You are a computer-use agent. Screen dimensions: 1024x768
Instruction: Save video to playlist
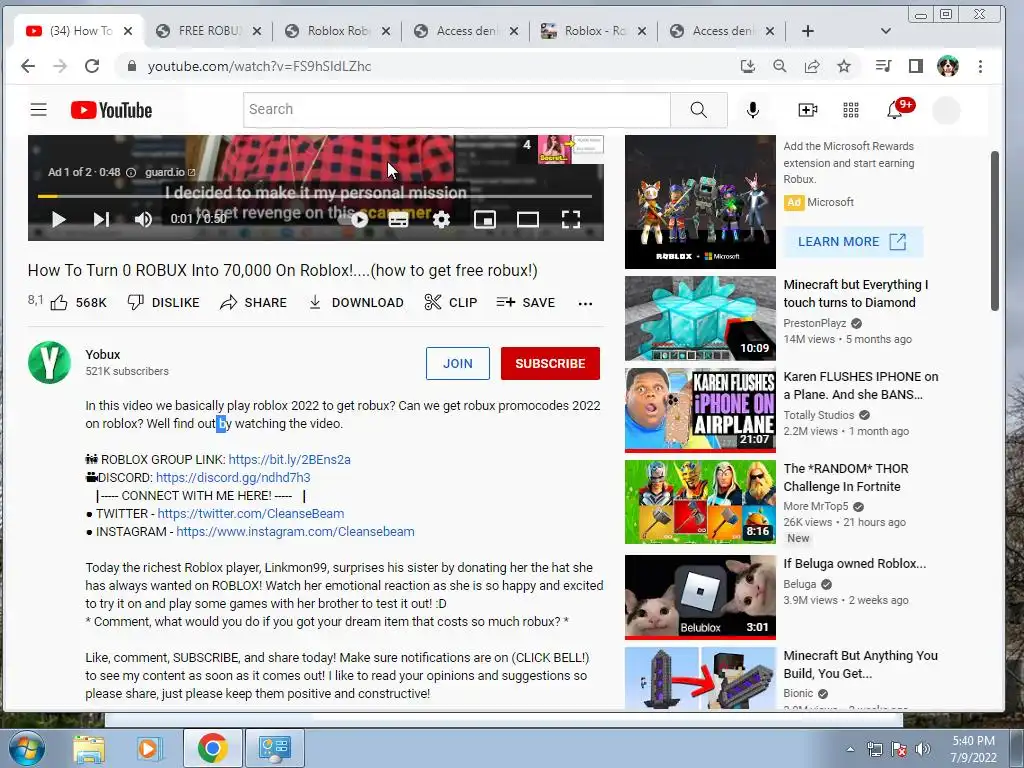coord(526,302)
